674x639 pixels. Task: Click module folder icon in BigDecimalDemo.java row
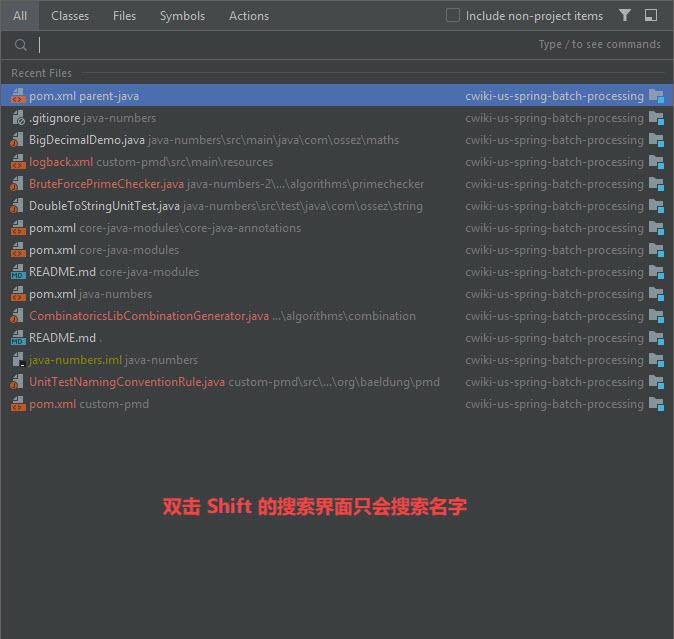(656, 140)
